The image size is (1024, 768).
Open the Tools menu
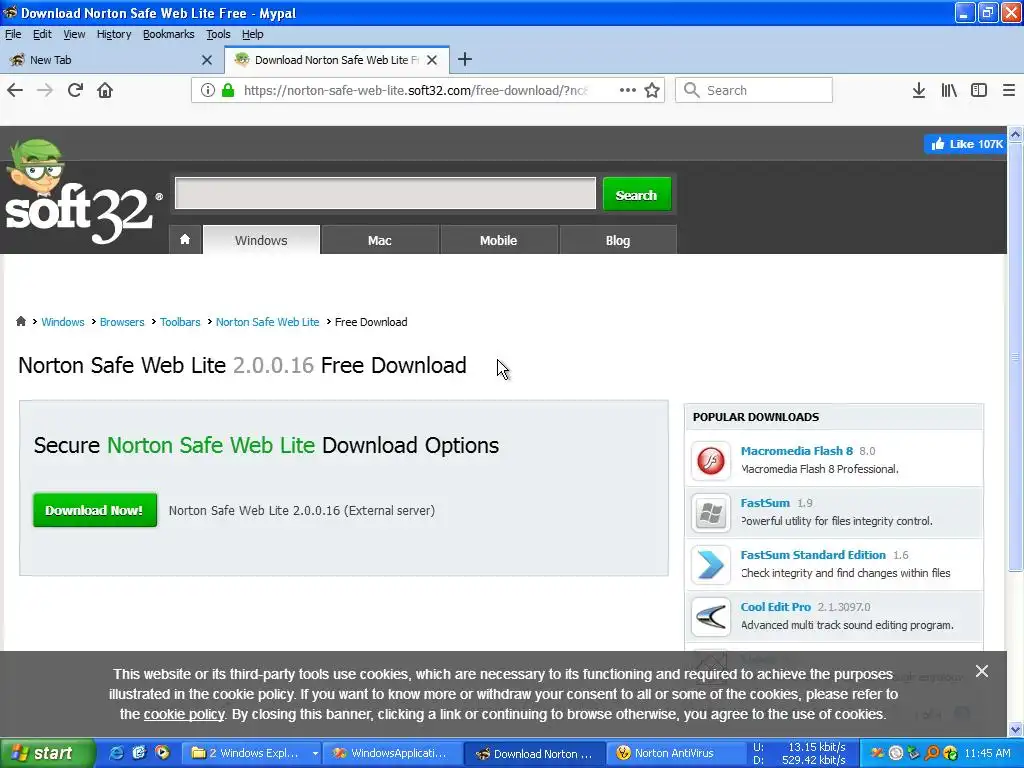click(x=218, y=34)
